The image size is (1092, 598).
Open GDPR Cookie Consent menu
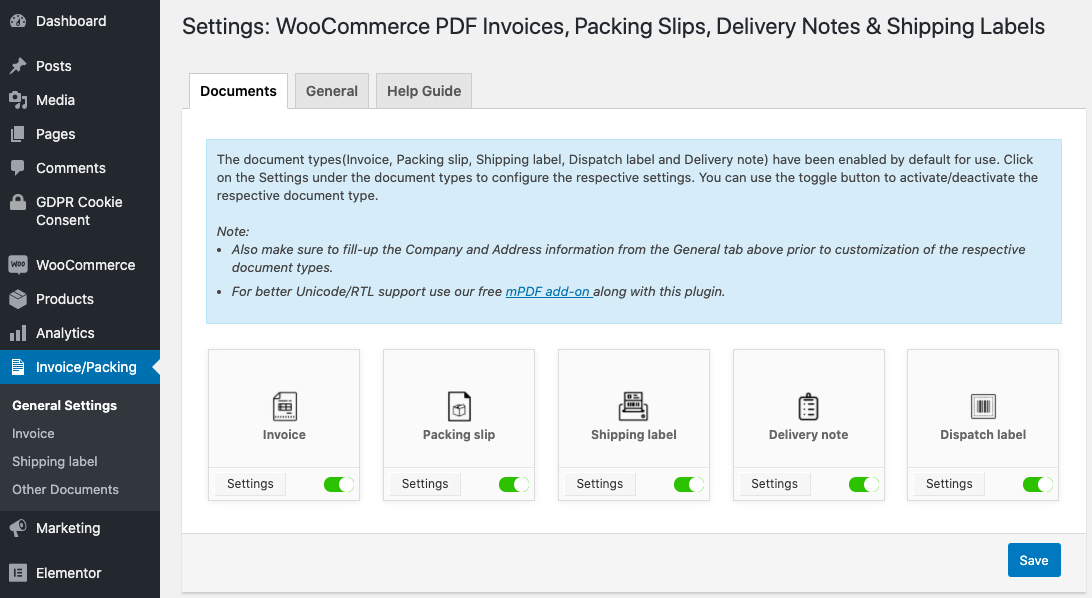[80, 211]
